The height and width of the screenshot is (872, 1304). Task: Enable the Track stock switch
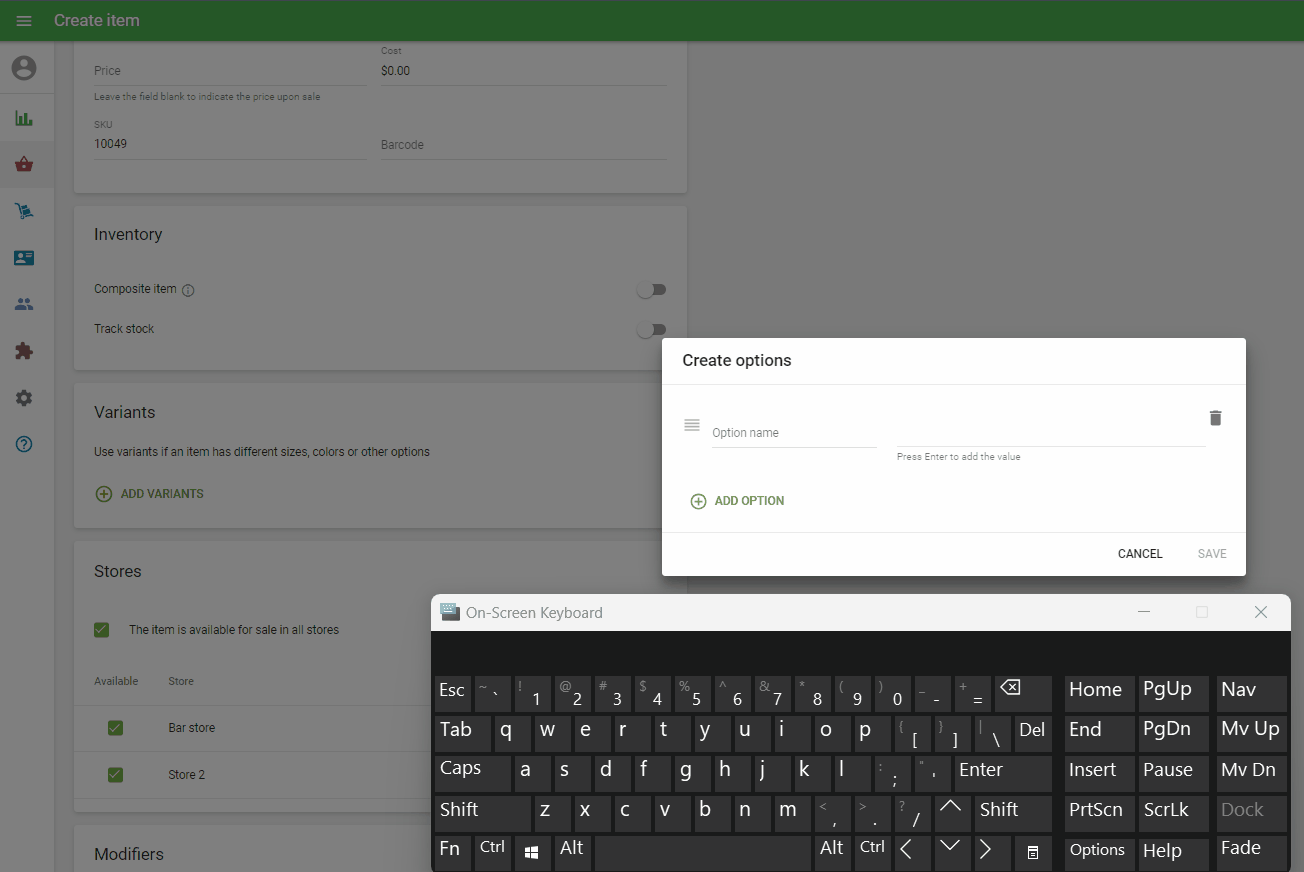click(x=651, y=330)
